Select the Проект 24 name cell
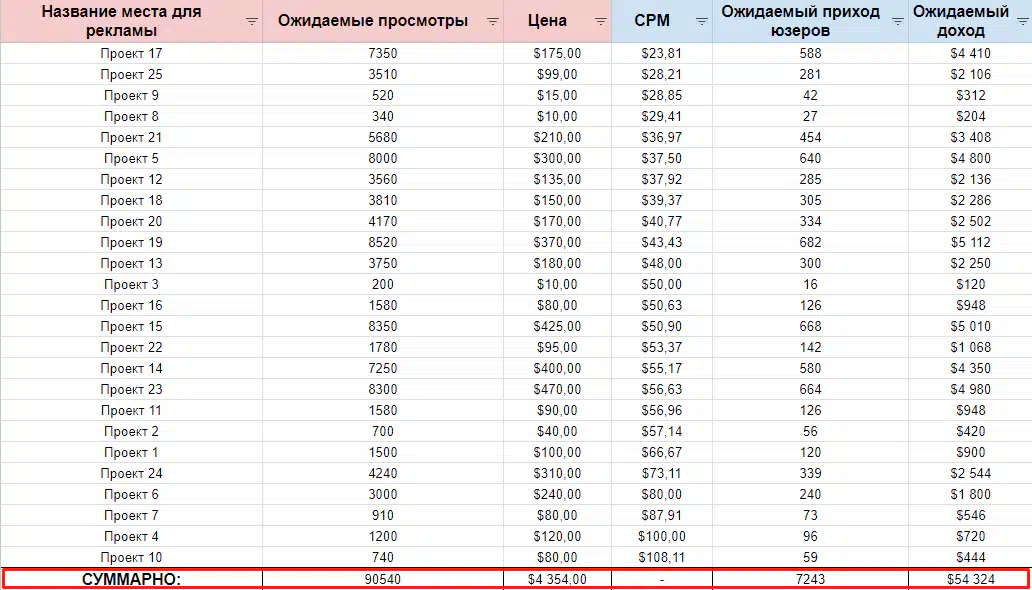1032x590 pixels. (132, 473)
